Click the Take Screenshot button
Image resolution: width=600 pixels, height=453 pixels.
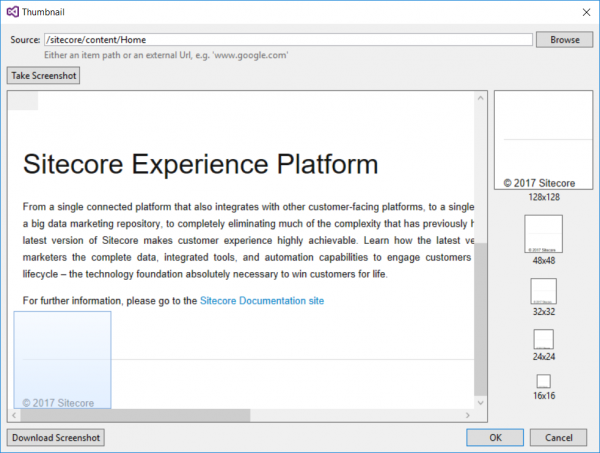[43, 76]
